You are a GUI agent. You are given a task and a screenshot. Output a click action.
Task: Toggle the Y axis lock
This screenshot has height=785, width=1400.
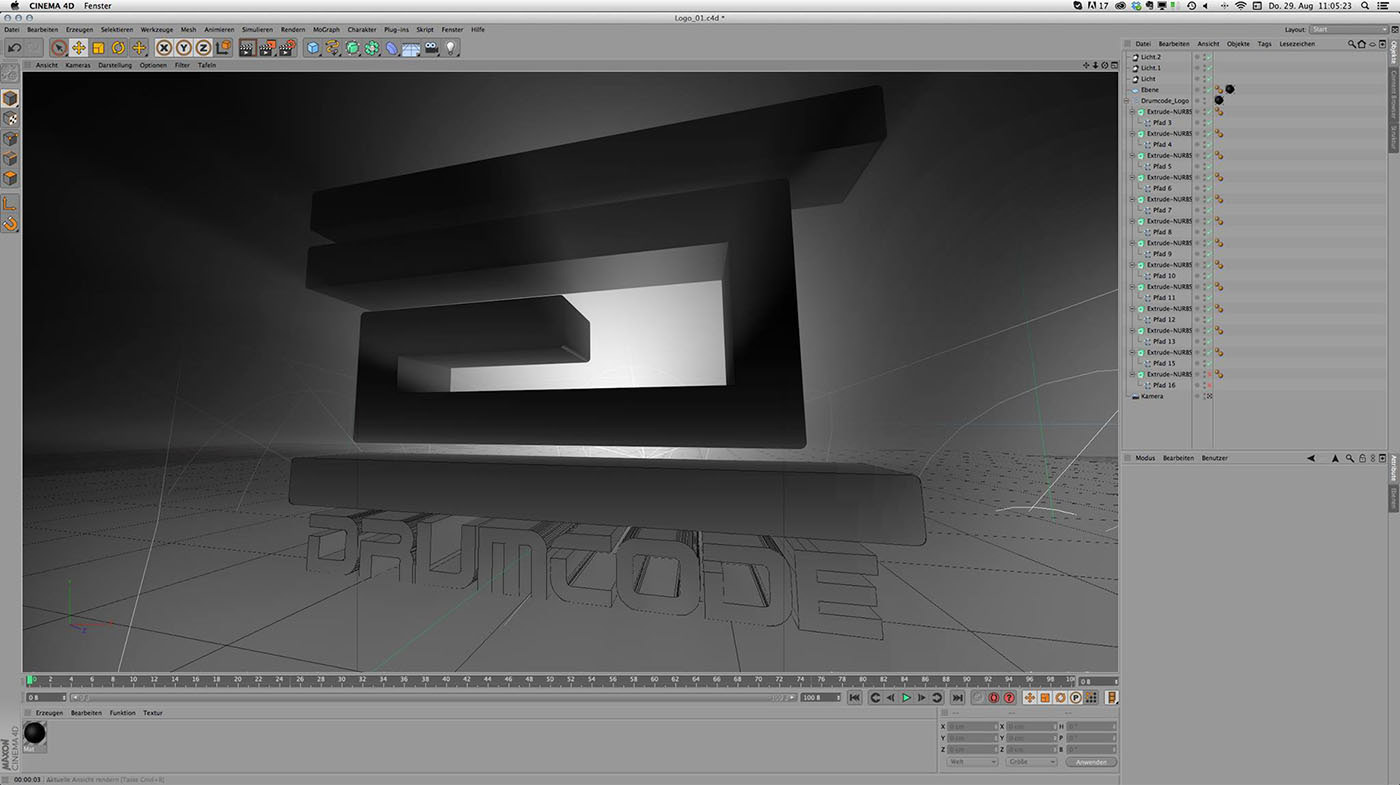pos(184,47)
